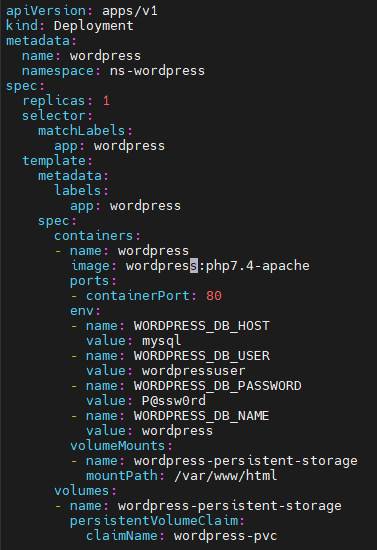Click the replicas number 1

(106, 101)
